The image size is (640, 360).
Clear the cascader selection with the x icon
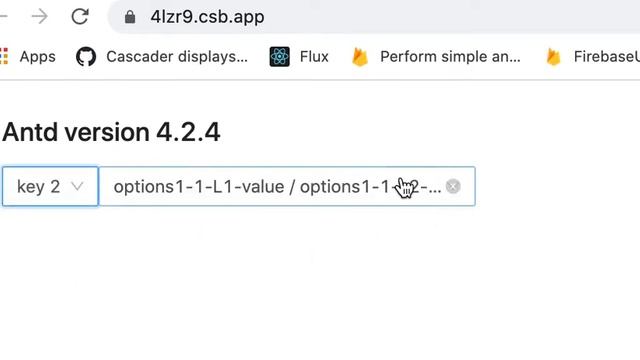[x=453, y=187]
